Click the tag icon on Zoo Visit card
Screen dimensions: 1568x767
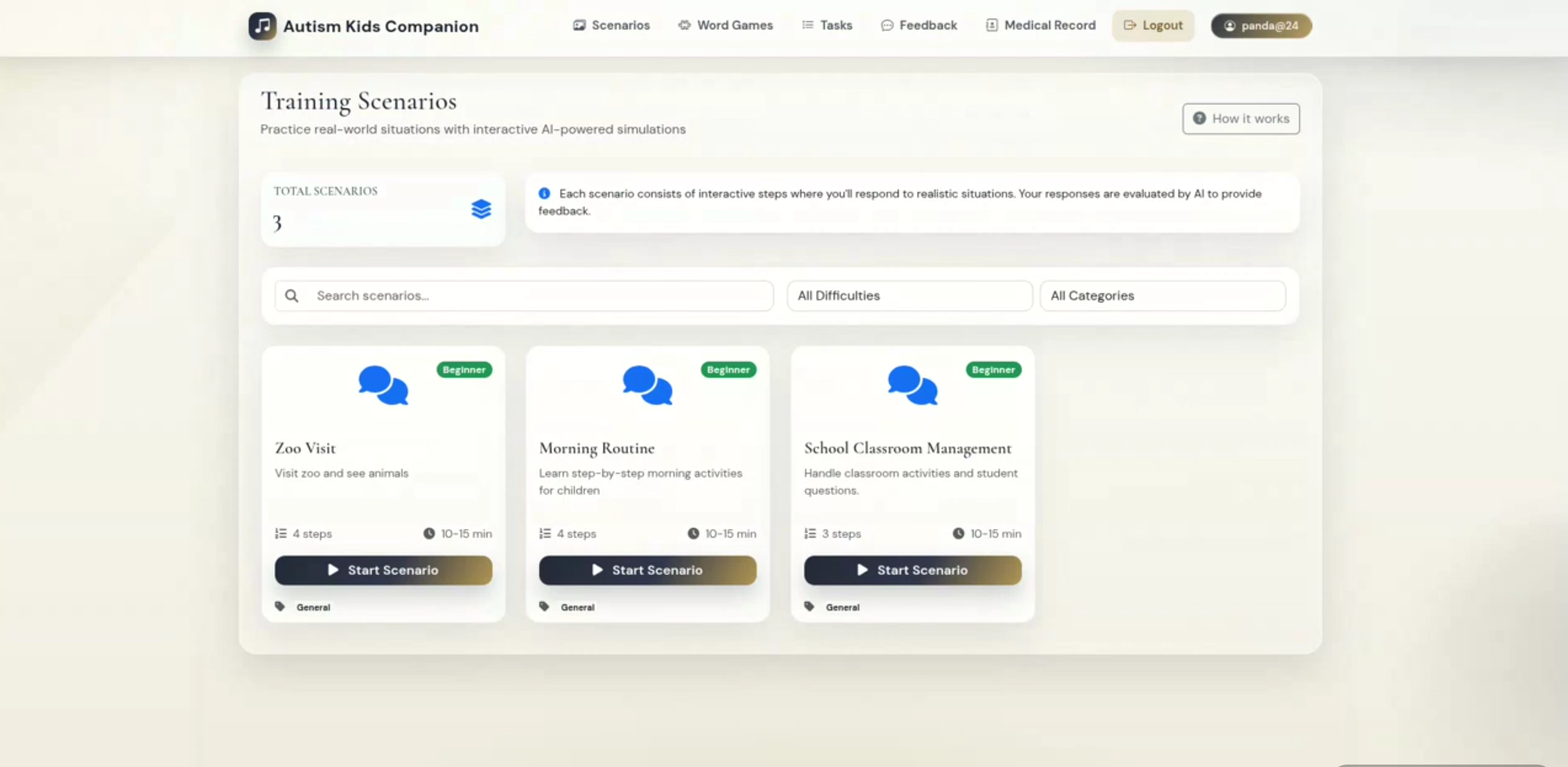pyautogui.click(x=280, y=607)
